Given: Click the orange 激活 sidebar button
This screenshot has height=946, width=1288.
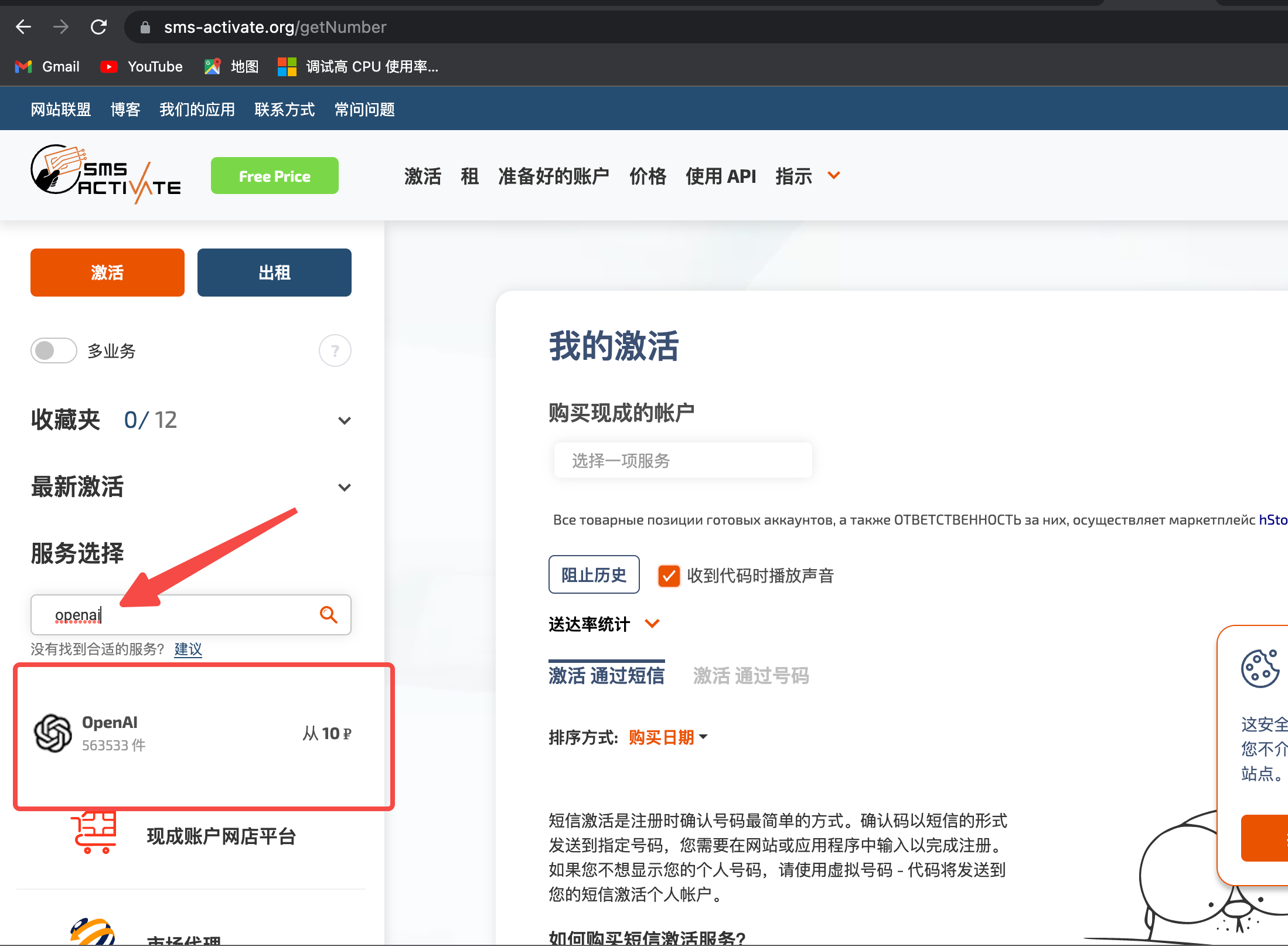Looking at the screenshot, I should 107,273.
